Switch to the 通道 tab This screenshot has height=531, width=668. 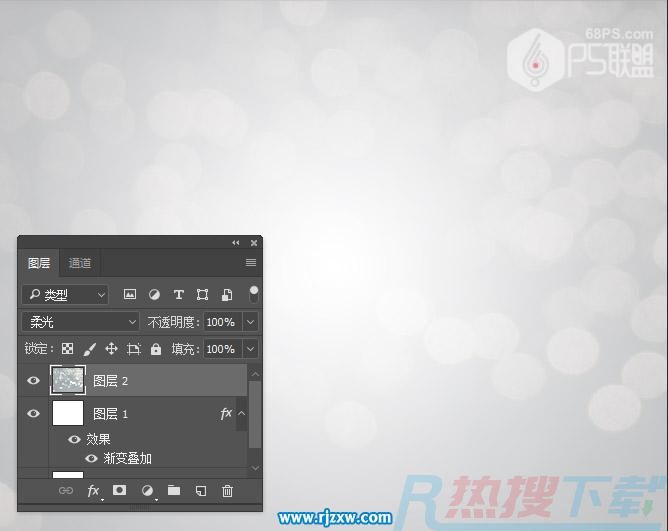80,263
